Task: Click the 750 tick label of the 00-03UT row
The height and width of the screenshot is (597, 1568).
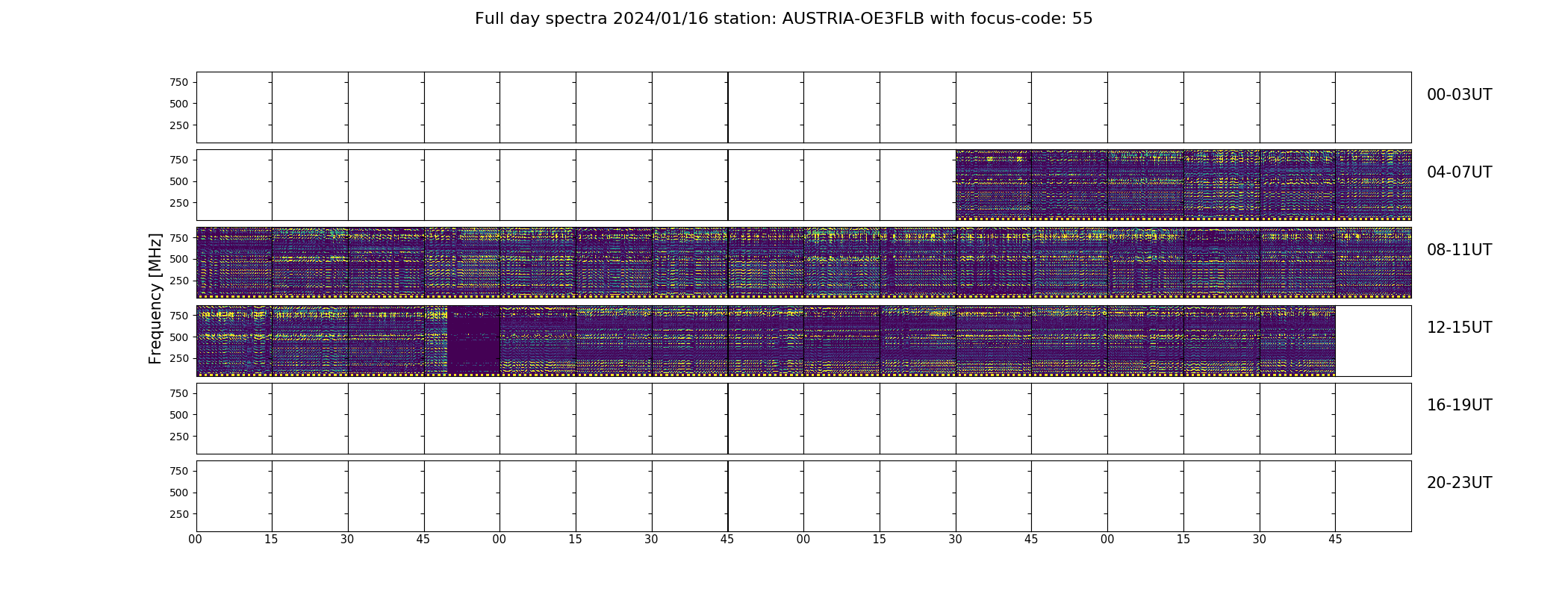Action: pos(179,82)
